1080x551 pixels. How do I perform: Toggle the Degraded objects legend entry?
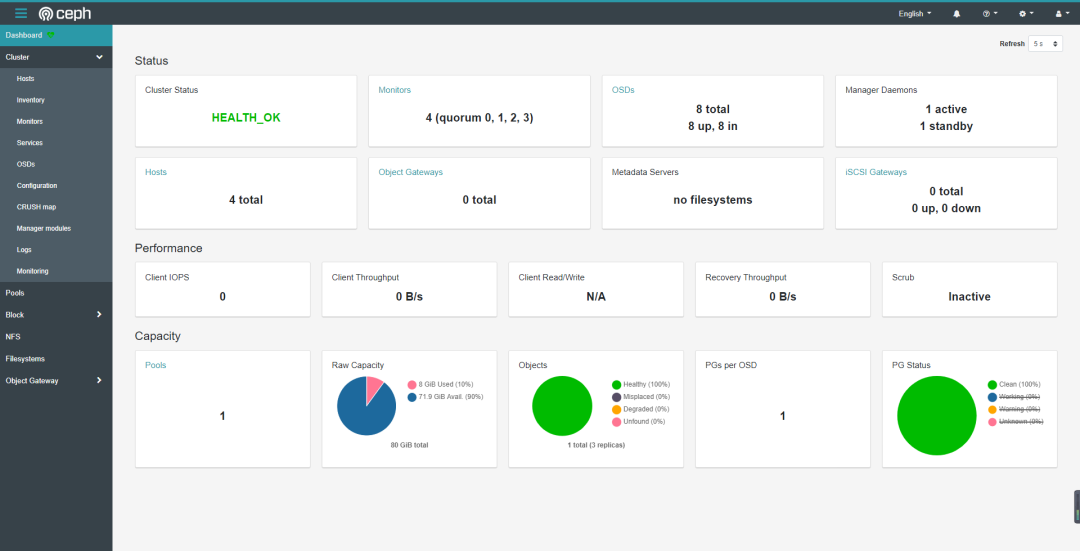639,410
